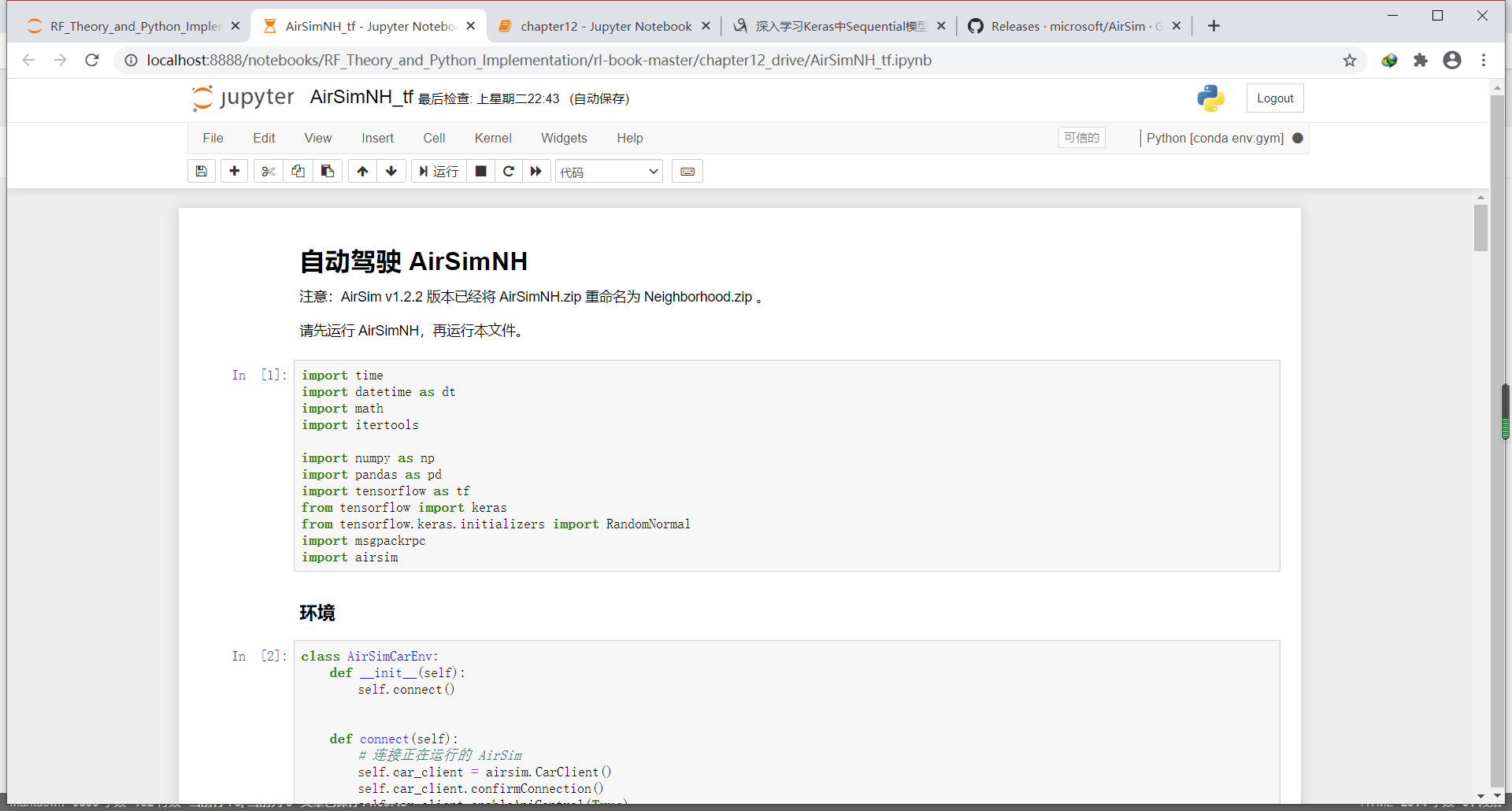Viewport: 1512px width, 811px height.
Task: Copy selected cells icon
Action: coord(298,171)
